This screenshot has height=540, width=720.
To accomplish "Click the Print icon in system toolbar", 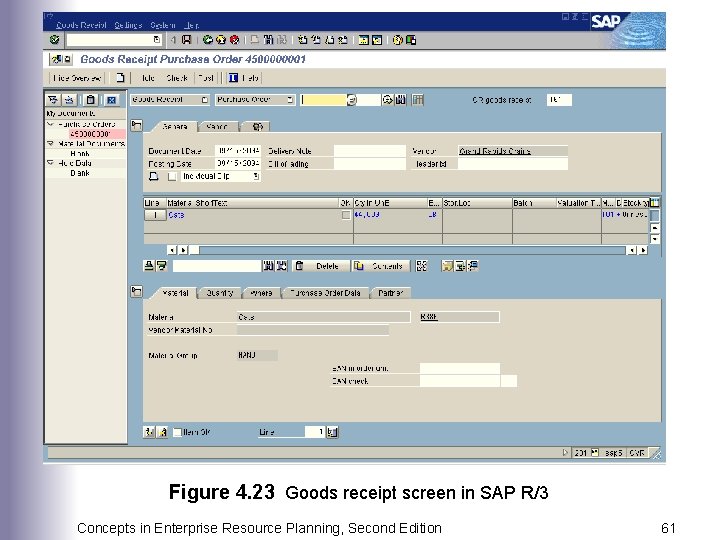I will (255, 40).
